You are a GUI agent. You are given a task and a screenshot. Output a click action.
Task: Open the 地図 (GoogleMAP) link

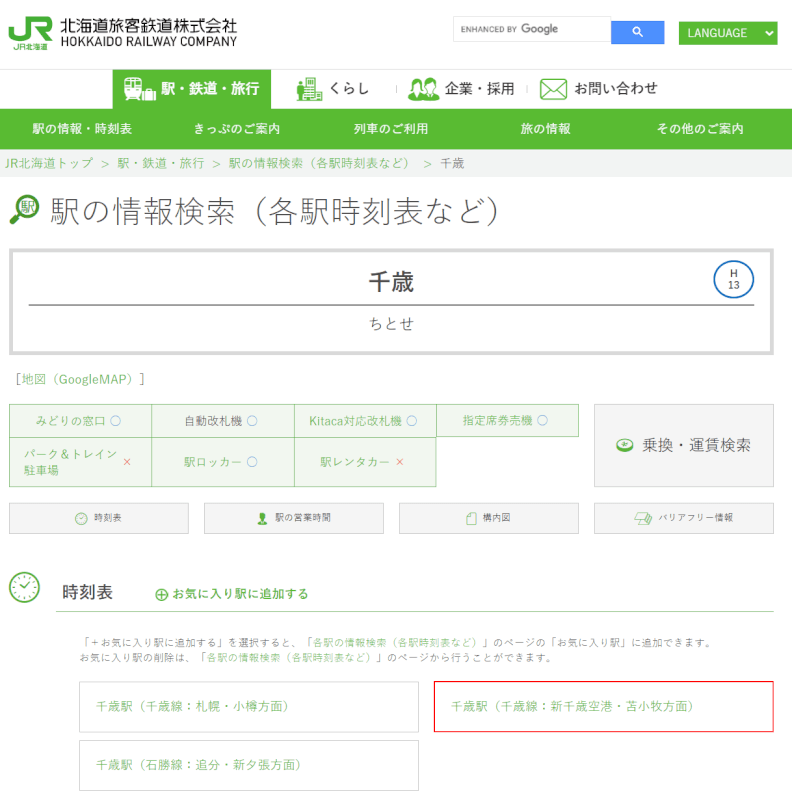pos(80,379)
